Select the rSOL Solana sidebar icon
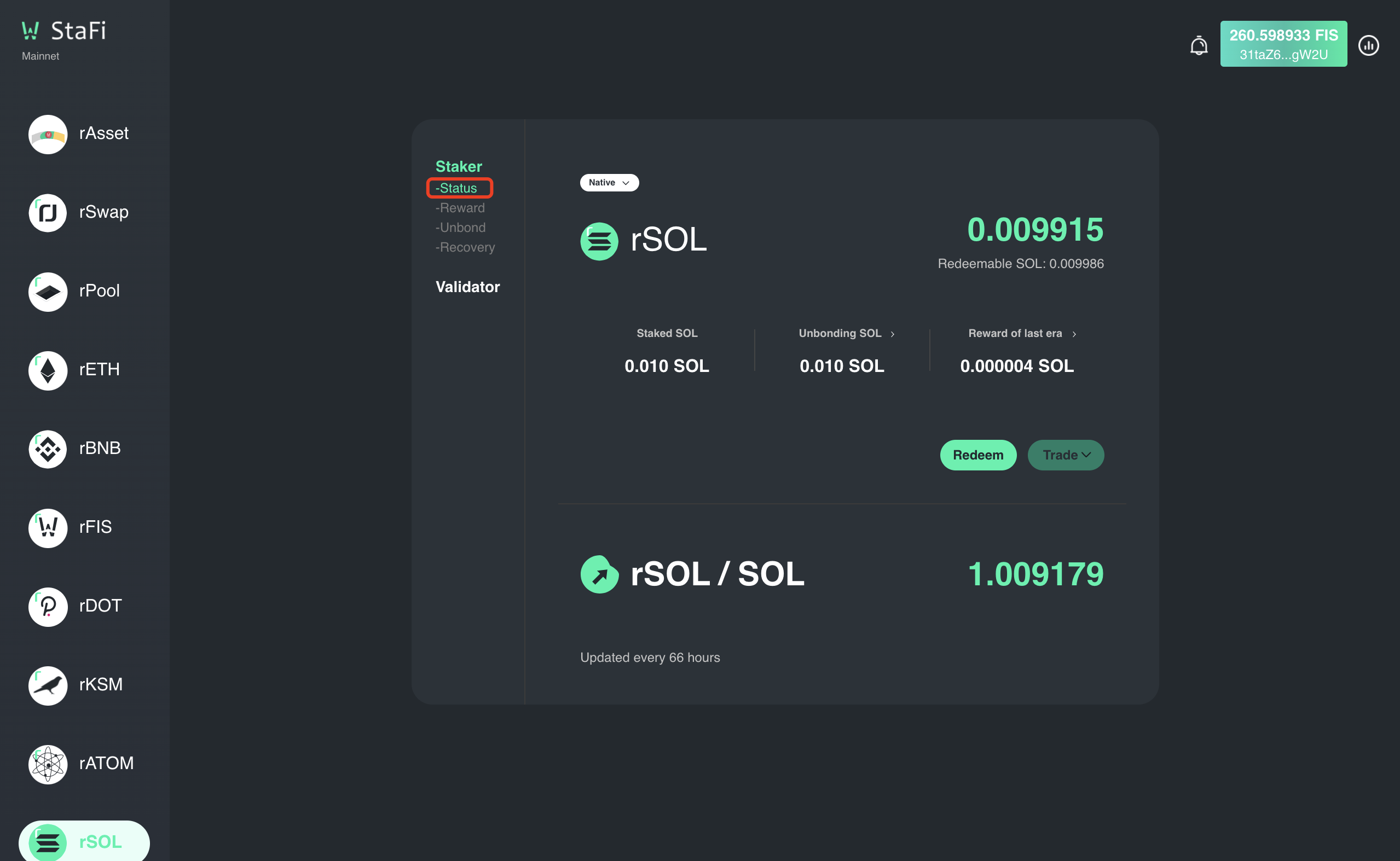The width and height of the screenshot is (1400, 861). [x=48, y=843]
